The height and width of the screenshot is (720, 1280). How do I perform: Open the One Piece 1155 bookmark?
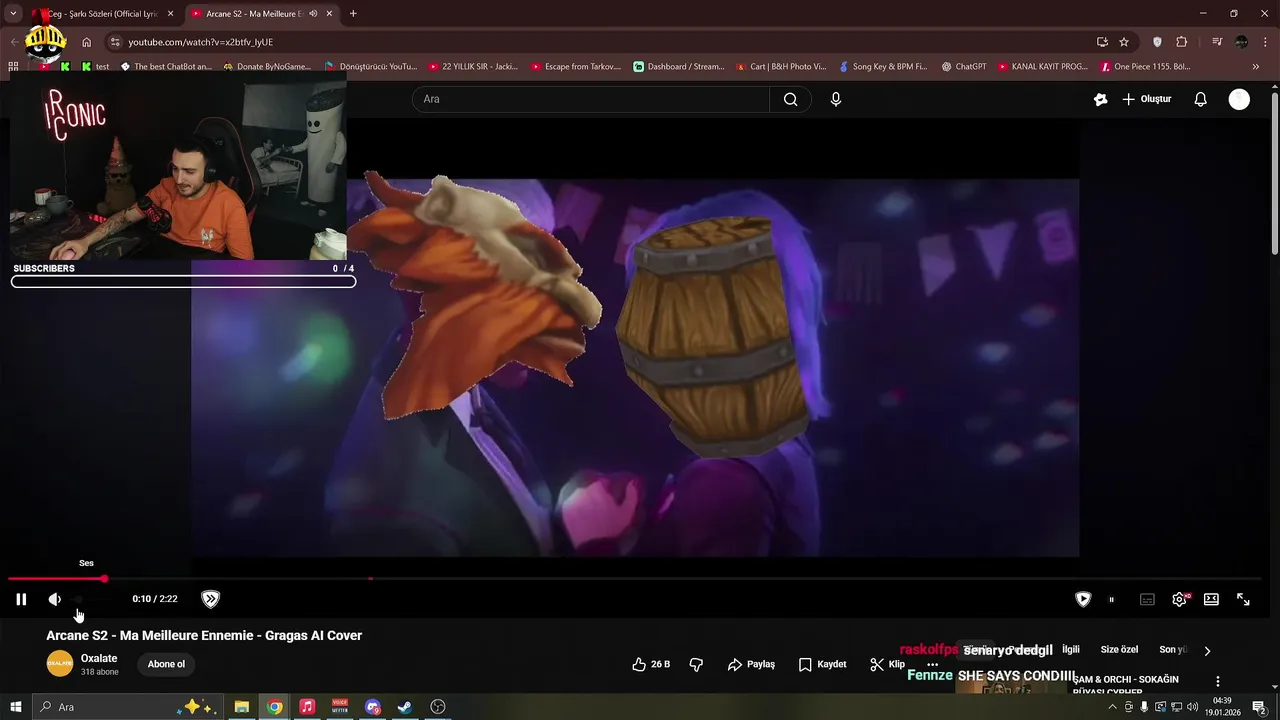point(1145,67)
